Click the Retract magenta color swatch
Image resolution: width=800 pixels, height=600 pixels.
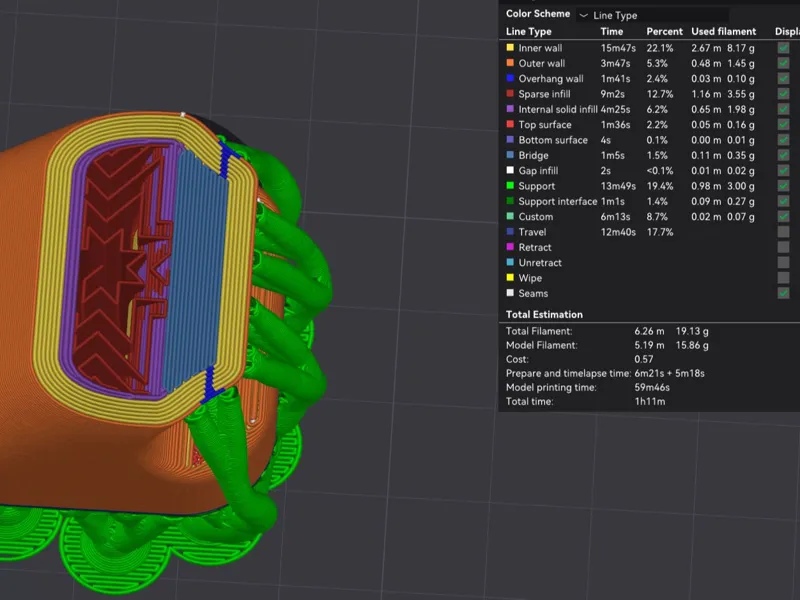510,246
